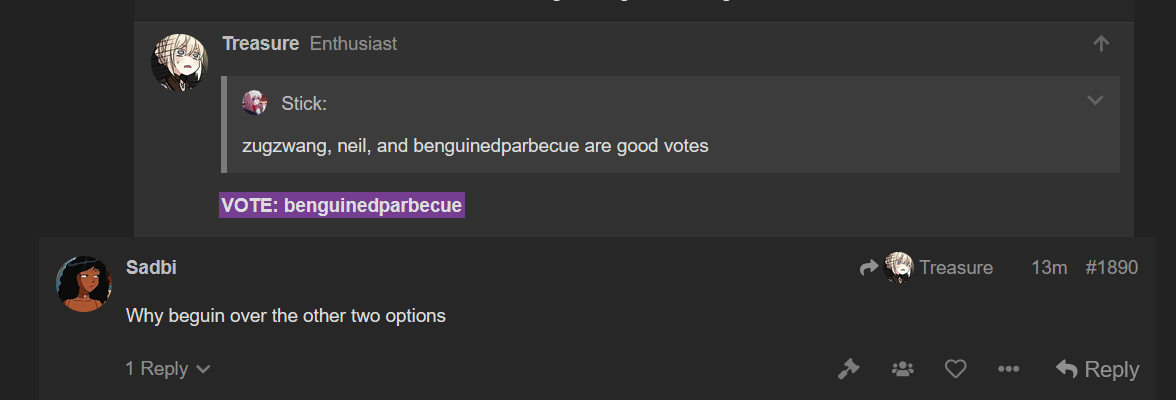Image resolution: width=1176 pixels, height=400 pixels.
Task: Click the group of users icon
Action: pos(902,368)
